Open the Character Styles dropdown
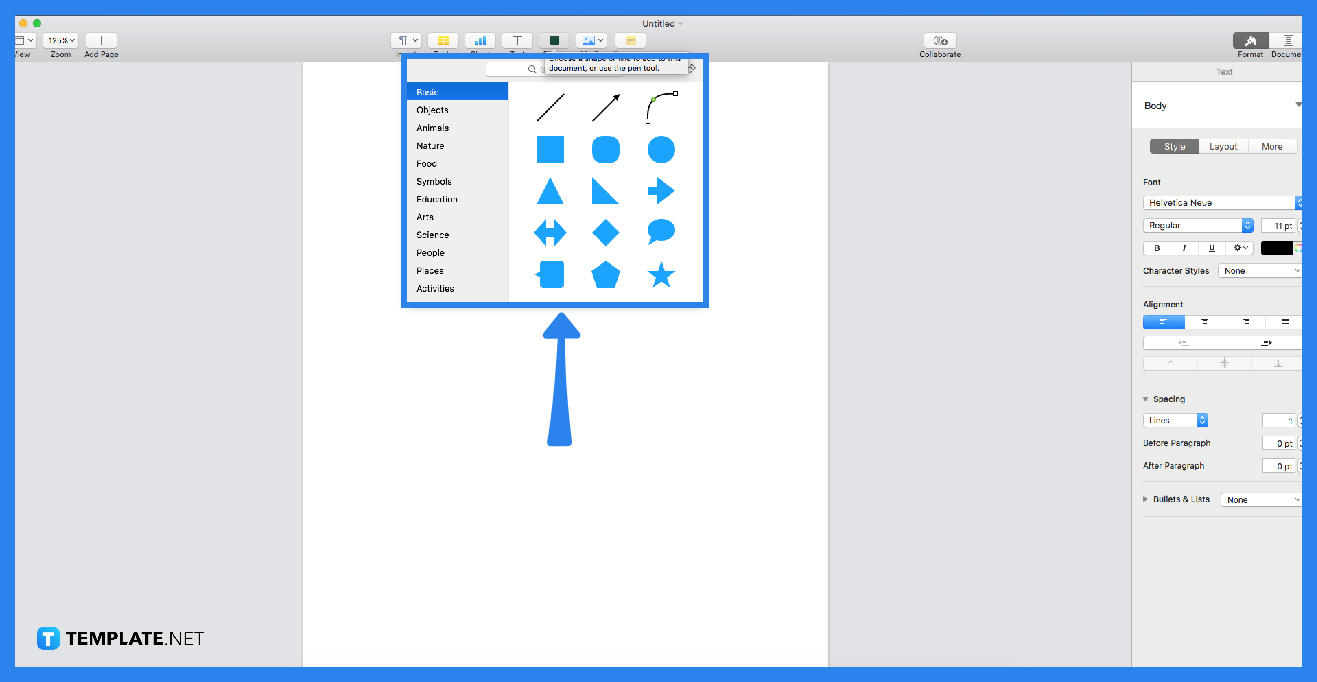The width and height of the screenshot is (1317, 682). [1258, 270]
